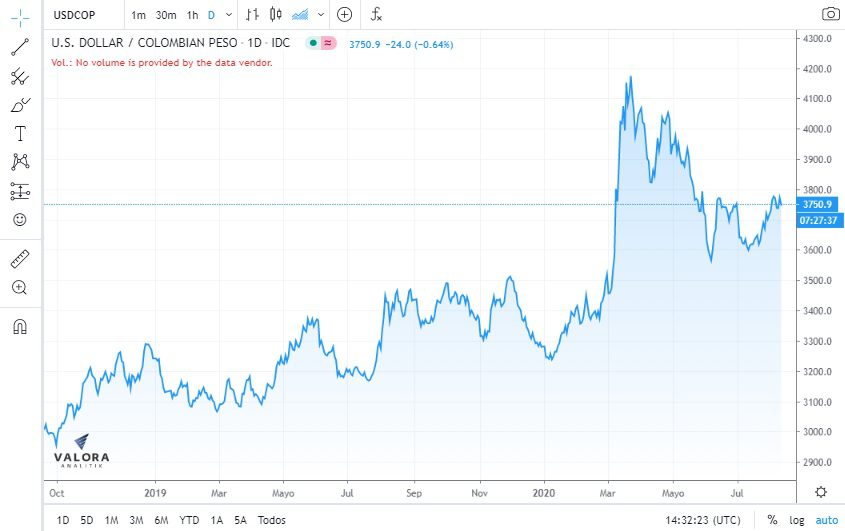The height and width of the screenshot is (531, 845).
Task: Set date range to 3M
Action: click(136, 520)
